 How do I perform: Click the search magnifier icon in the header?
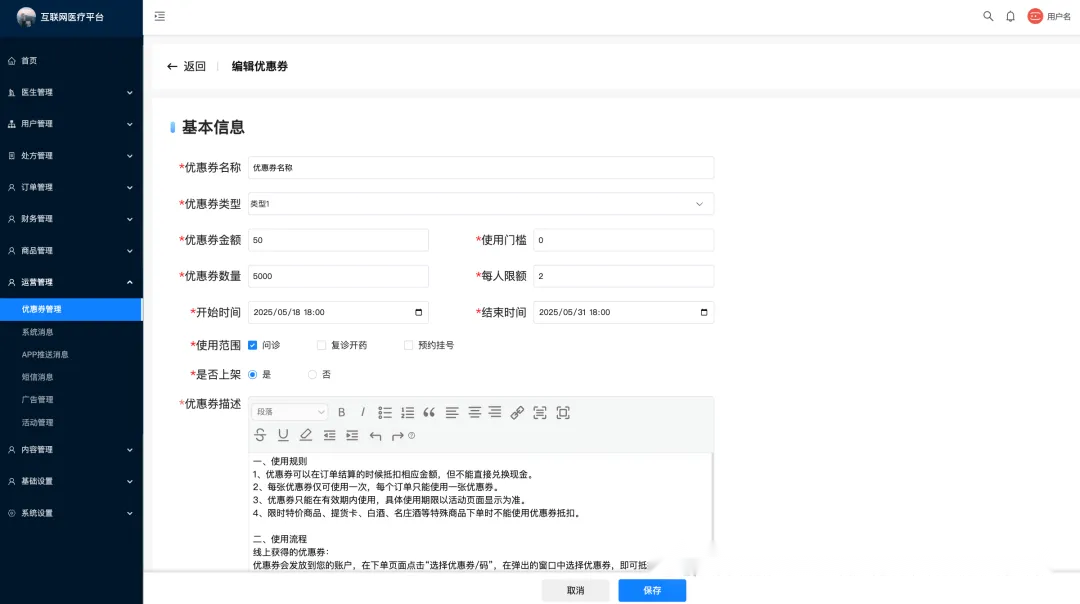coord(988,16)
